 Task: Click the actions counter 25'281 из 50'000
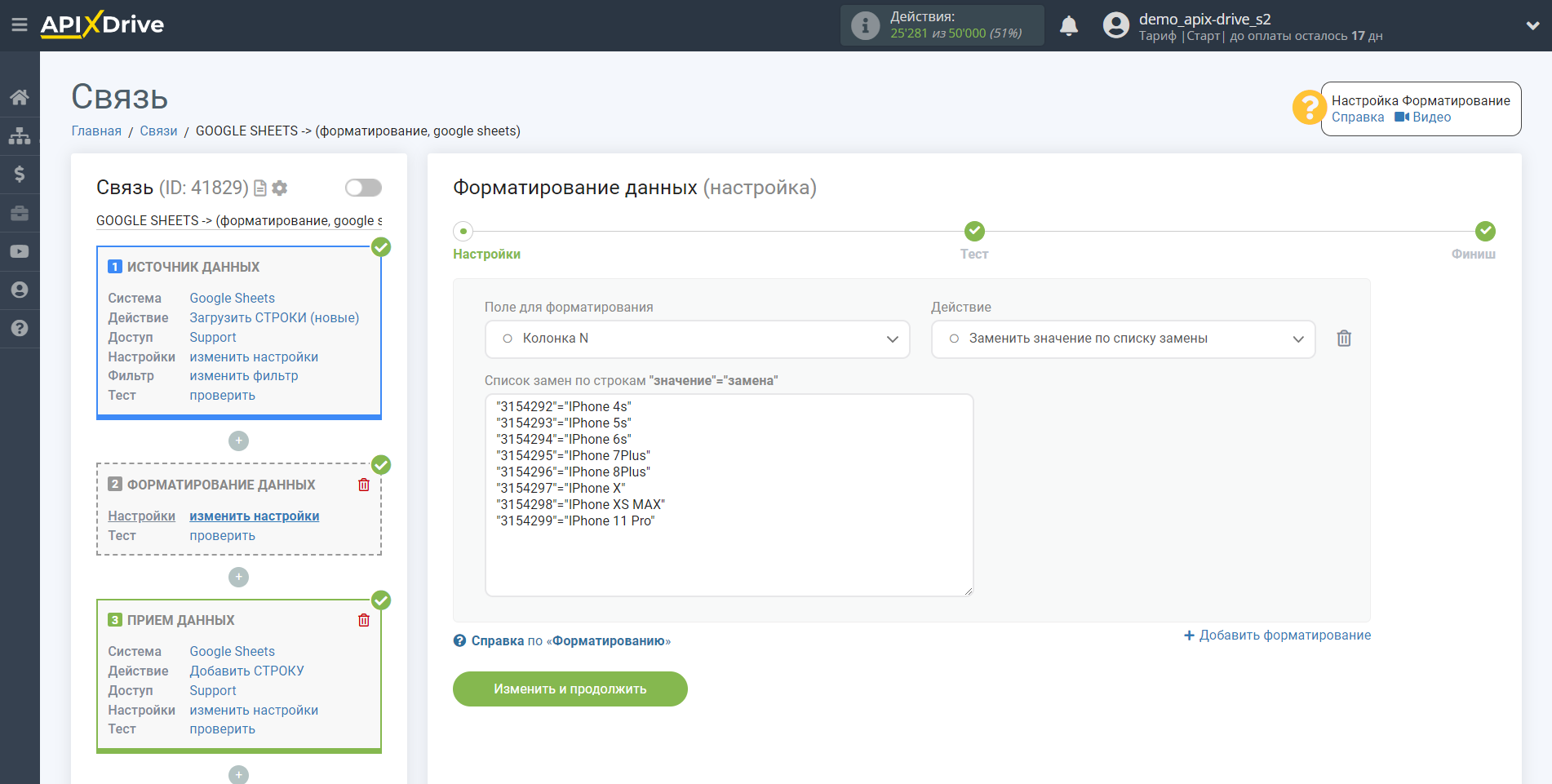tap(956, 33)
